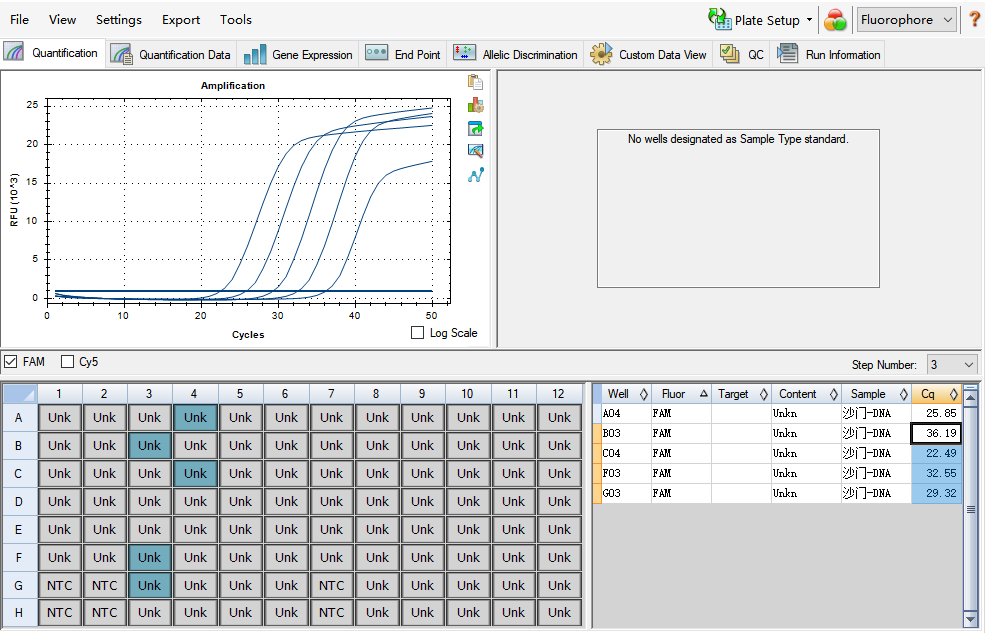Check the Cy5 fluorophore checkbox
Screen dimensions: 985x633
pos(67,362)
